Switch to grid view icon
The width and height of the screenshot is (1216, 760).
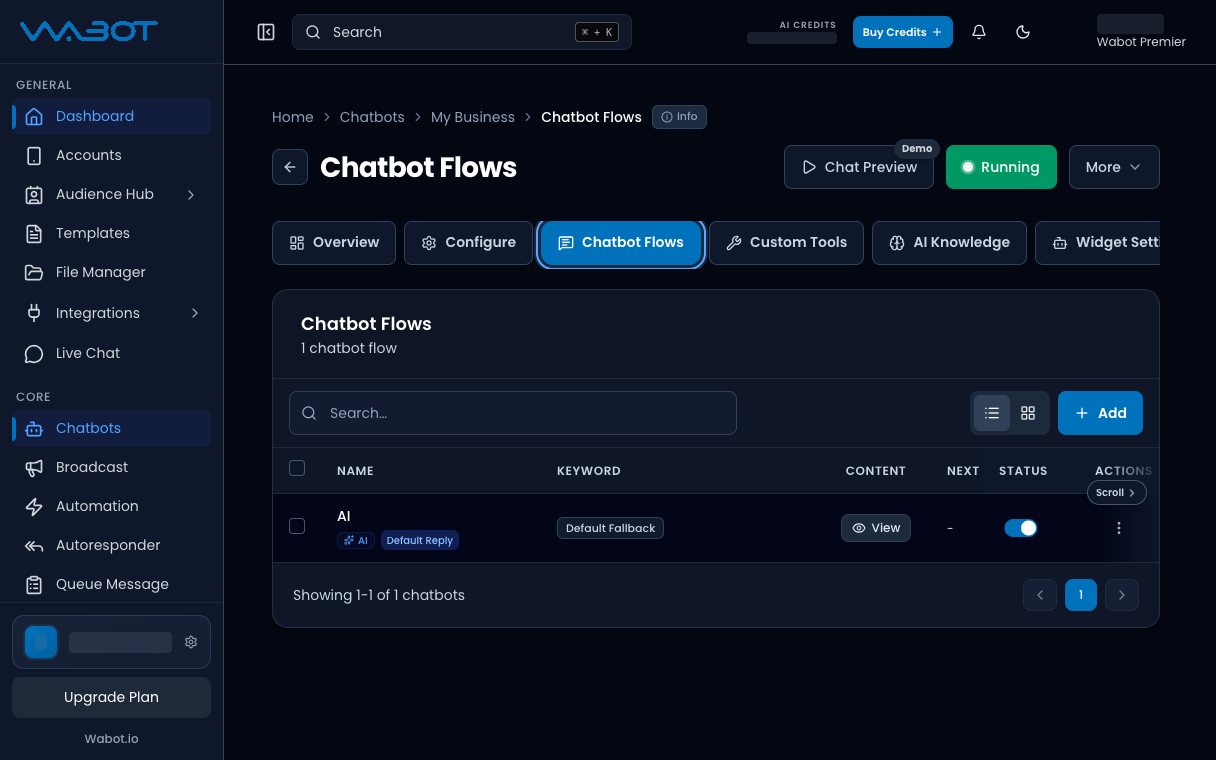click(1028, 413)
